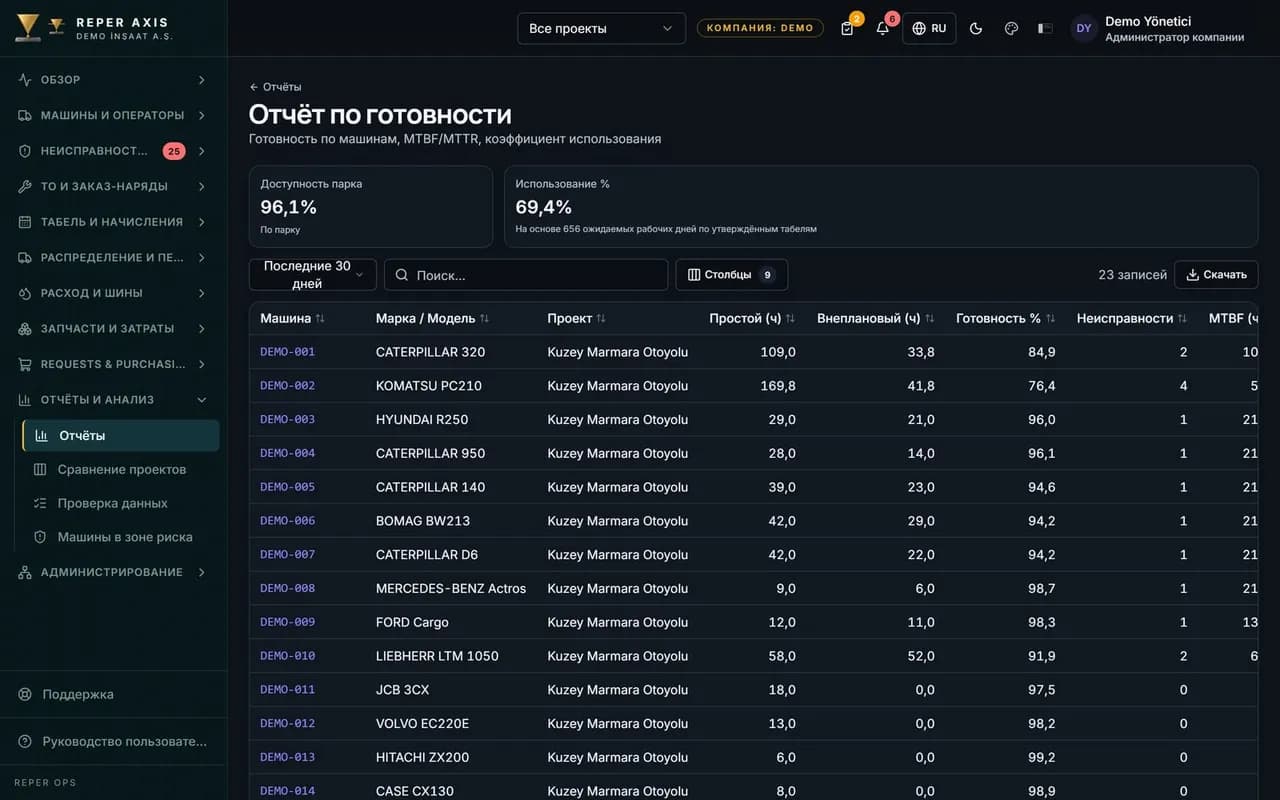The image size is (1280, 800).
Task: Open the Последние 30 дней period dropdown
Action: (x=313, y=275)
